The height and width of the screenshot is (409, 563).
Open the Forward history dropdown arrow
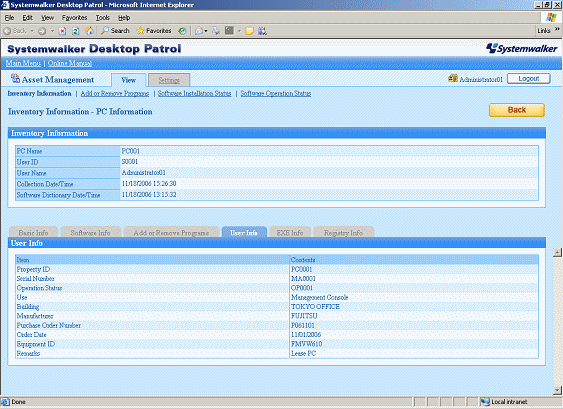(52, 31)
